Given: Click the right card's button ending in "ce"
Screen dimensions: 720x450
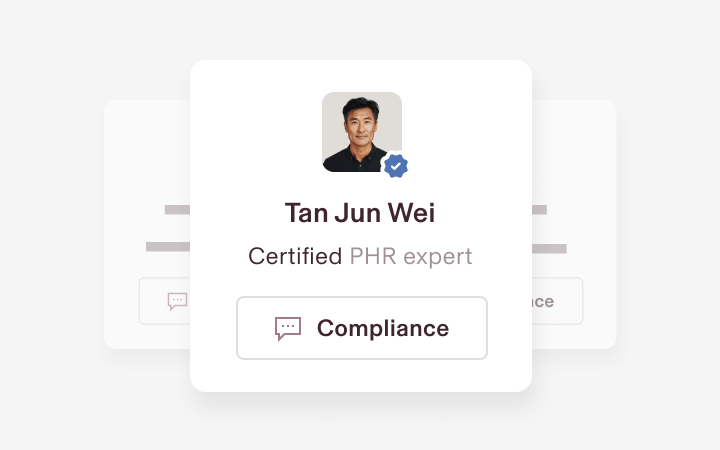Looking at the screenshot, I should coord(557,301).
